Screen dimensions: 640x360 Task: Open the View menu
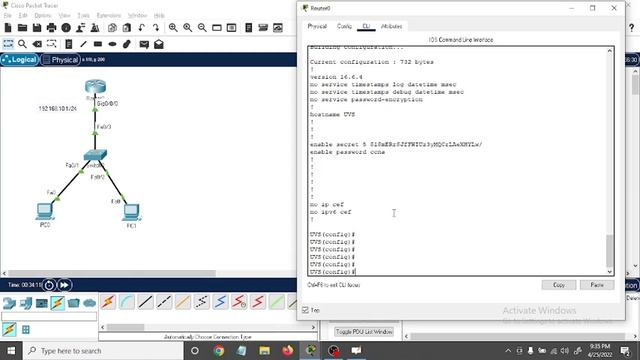point(64,16)
